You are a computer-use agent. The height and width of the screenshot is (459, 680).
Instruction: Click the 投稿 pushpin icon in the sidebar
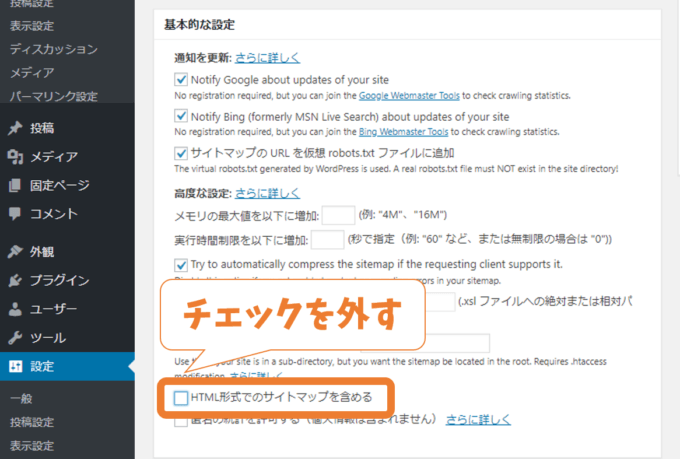pyautogui.click(x=15, y=128)
